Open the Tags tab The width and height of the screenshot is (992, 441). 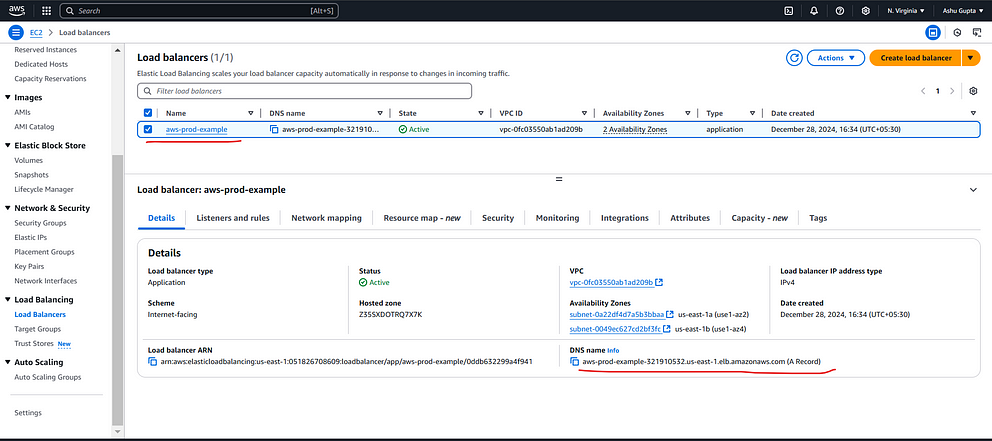(818, 218)
